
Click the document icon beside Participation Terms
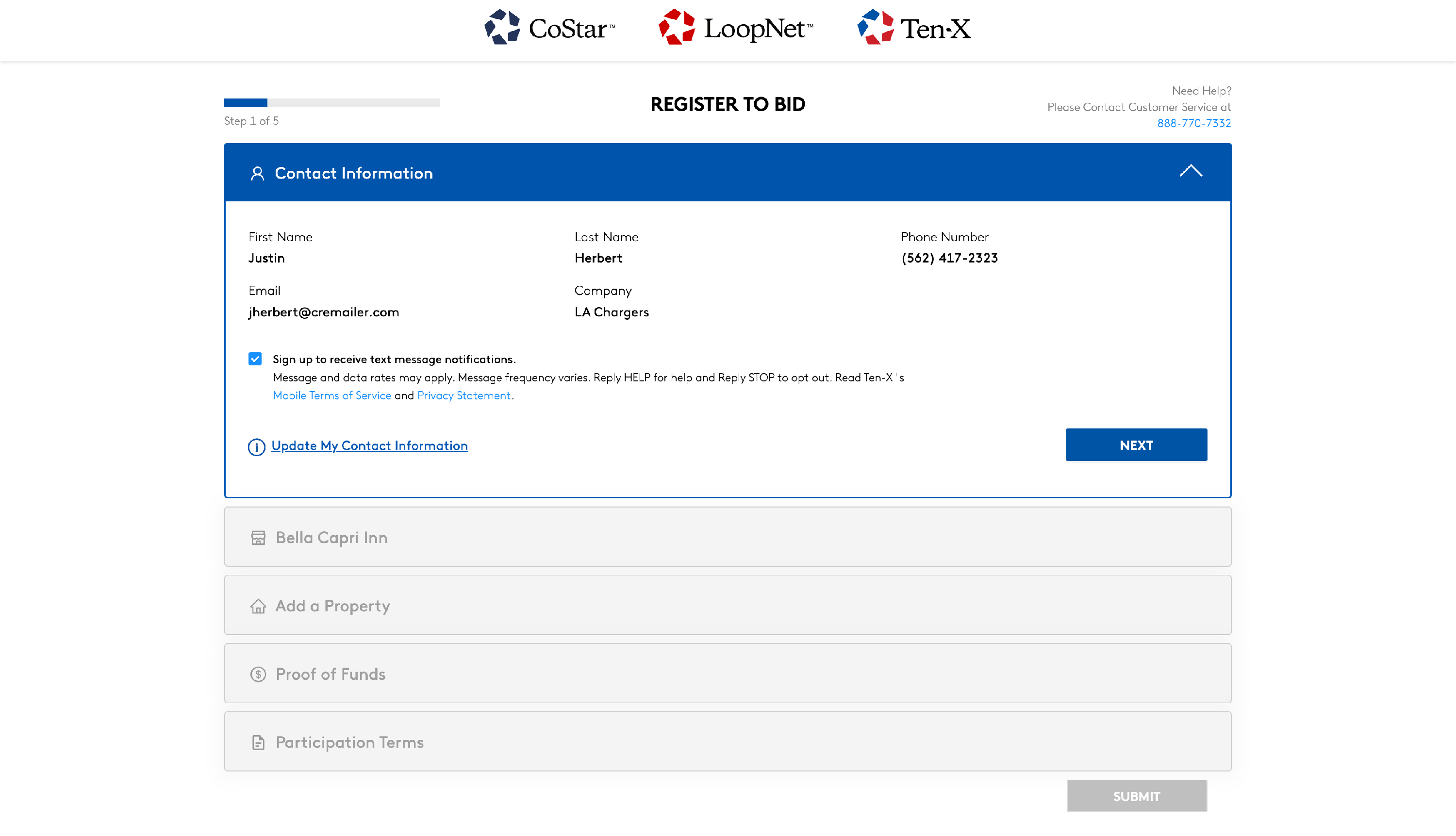point(258,742)
